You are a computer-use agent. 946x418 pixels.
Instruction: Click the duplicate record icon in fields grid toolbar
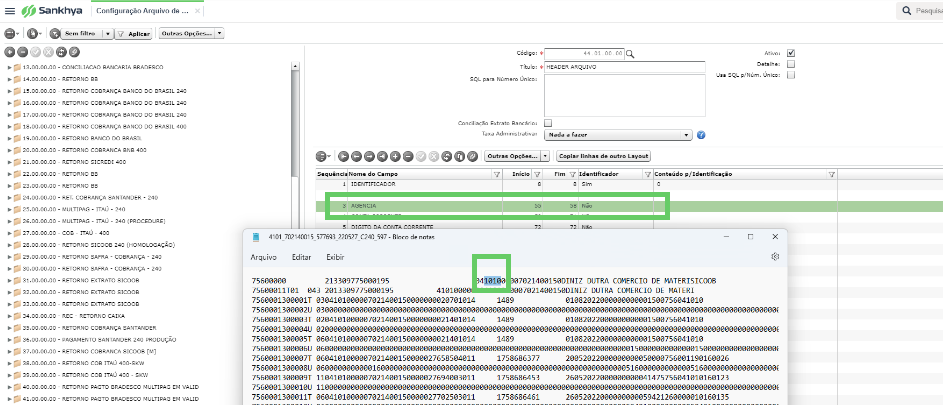(460, 156)
